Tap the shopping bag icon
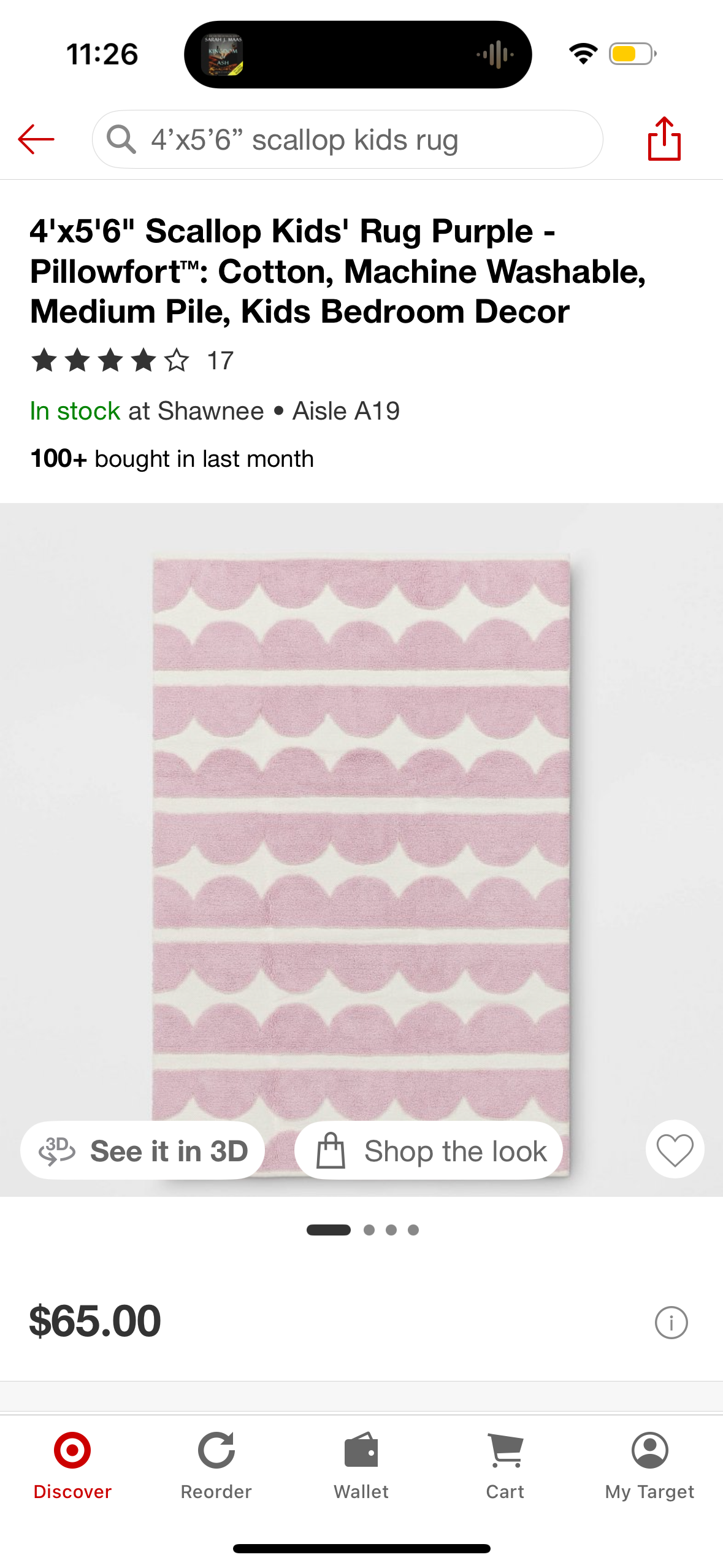 (331, 1150)
